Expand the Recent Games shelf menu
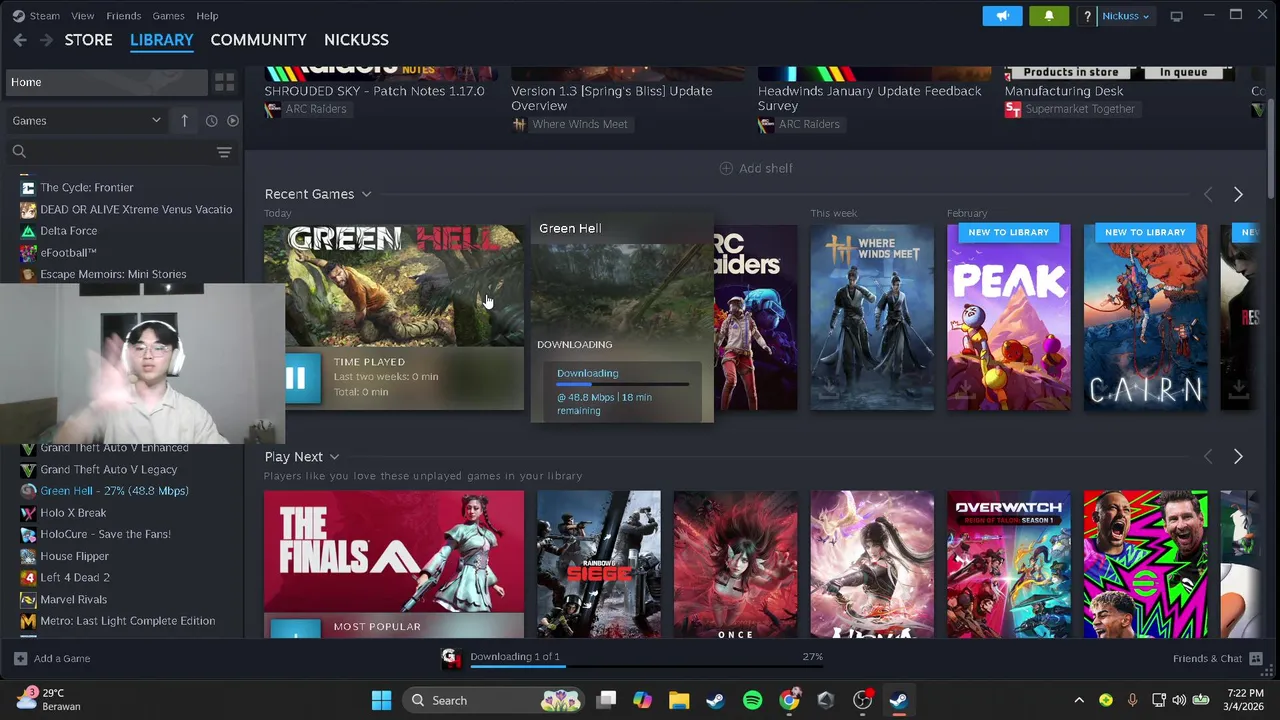The height and width of the screenshot is (720, 1280). coord(366,194)
